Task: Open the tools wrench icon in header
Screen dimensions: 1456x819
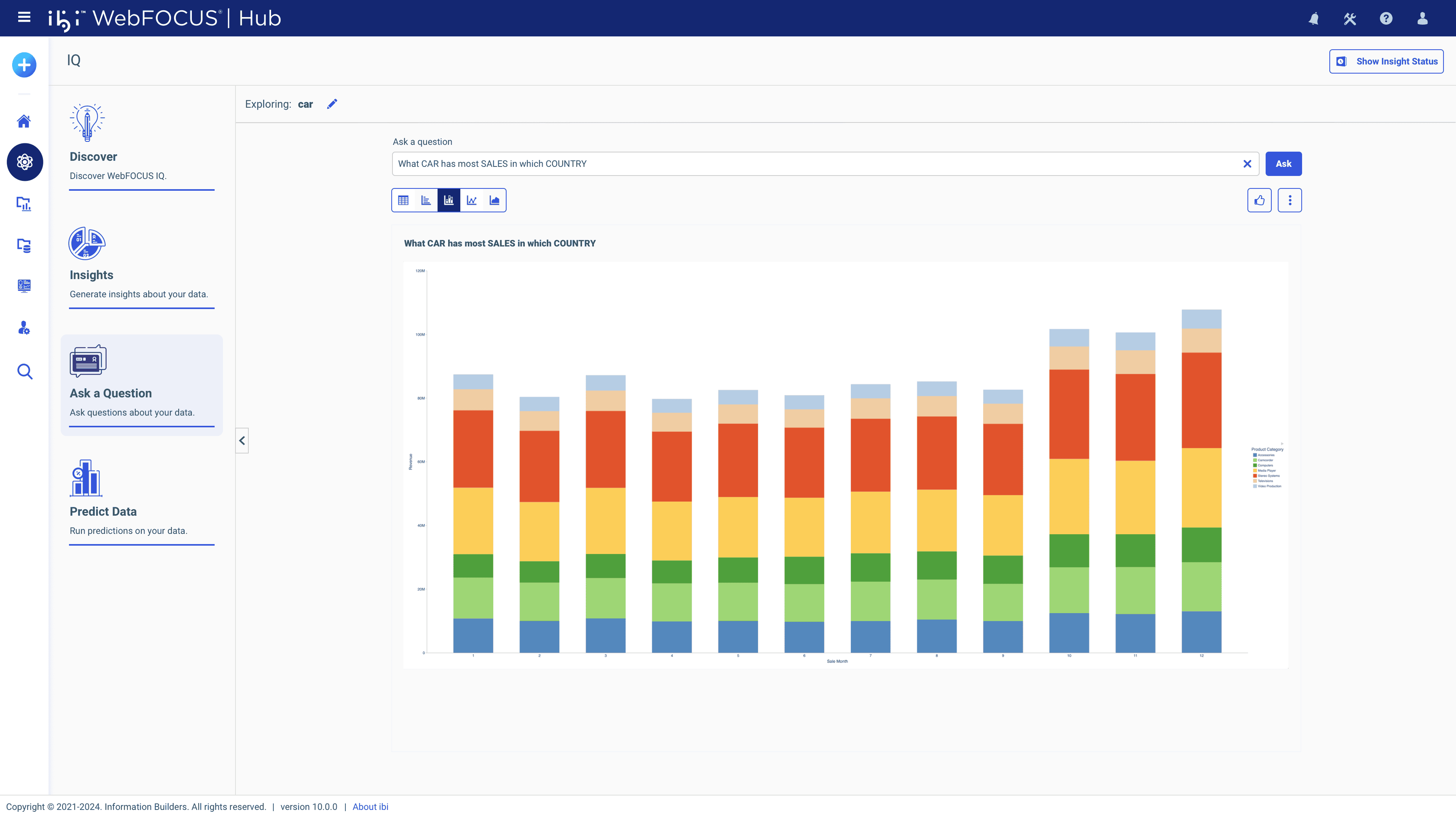Action: [x=1350, y=19]
